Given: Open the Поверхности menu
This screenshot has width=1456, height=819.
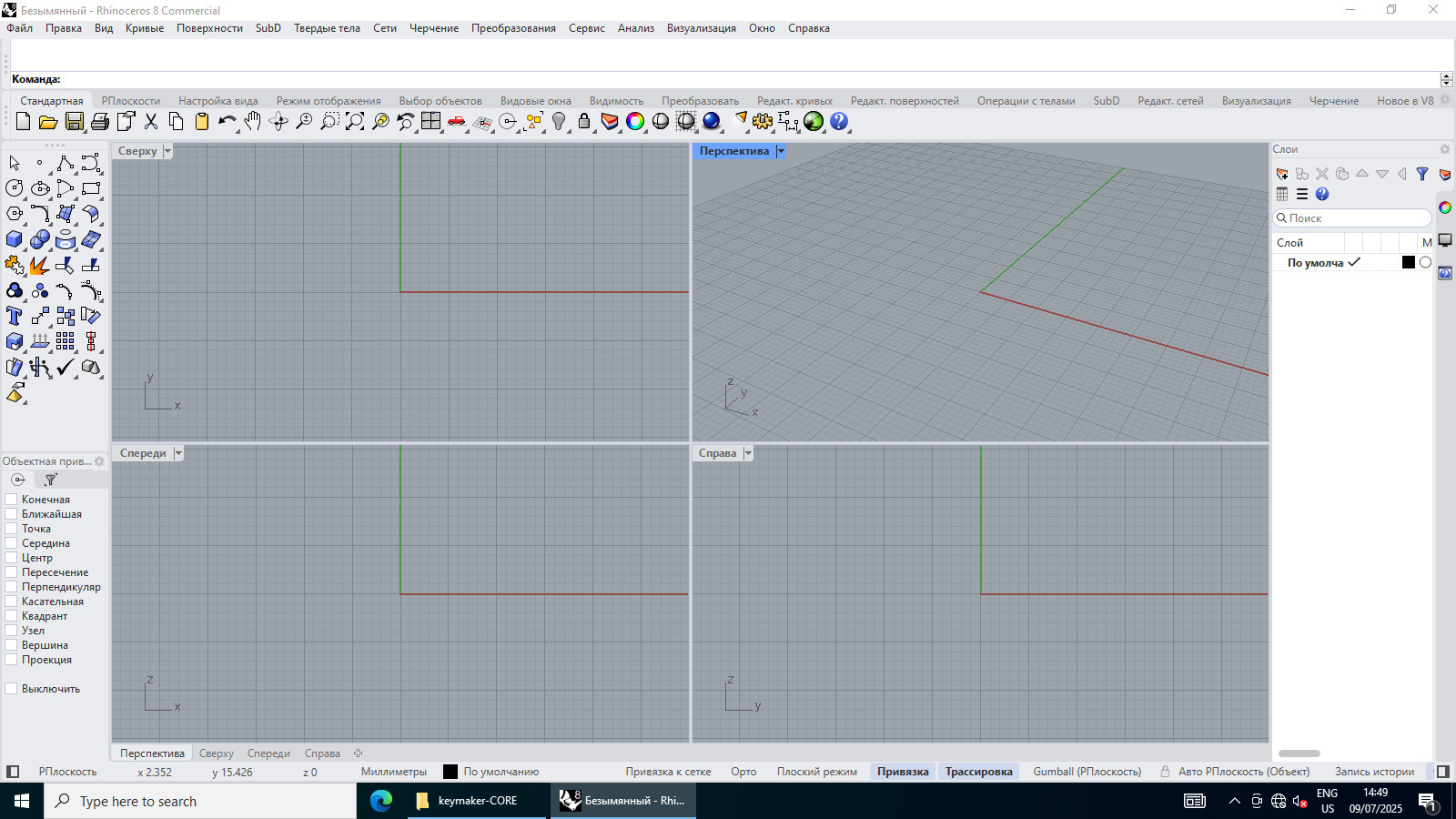Looking at the screenshot, I should [209, 28].
